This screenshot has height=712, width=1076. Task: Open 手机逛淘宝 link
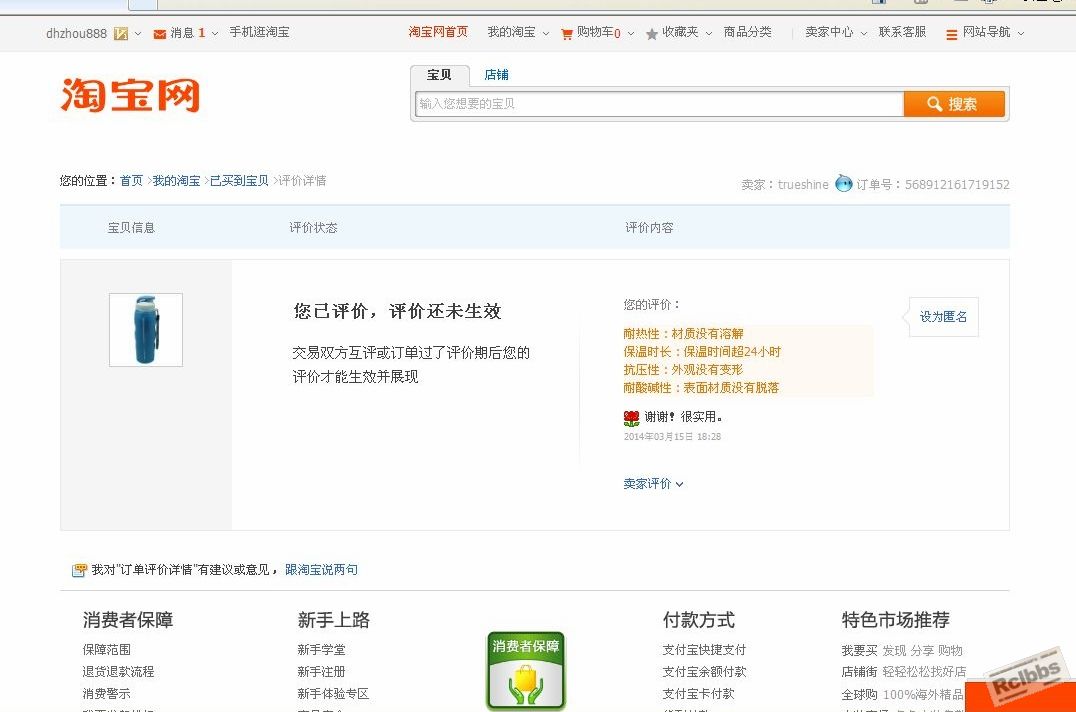click(259, 32)
